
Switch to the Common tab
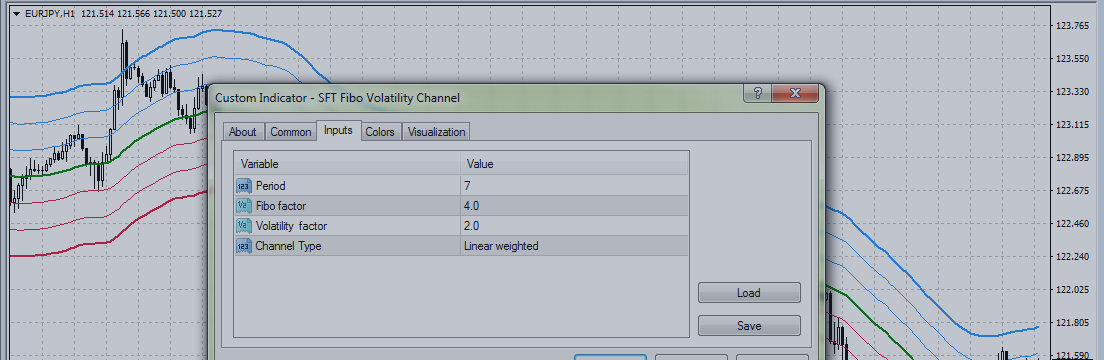coord(291,132)
